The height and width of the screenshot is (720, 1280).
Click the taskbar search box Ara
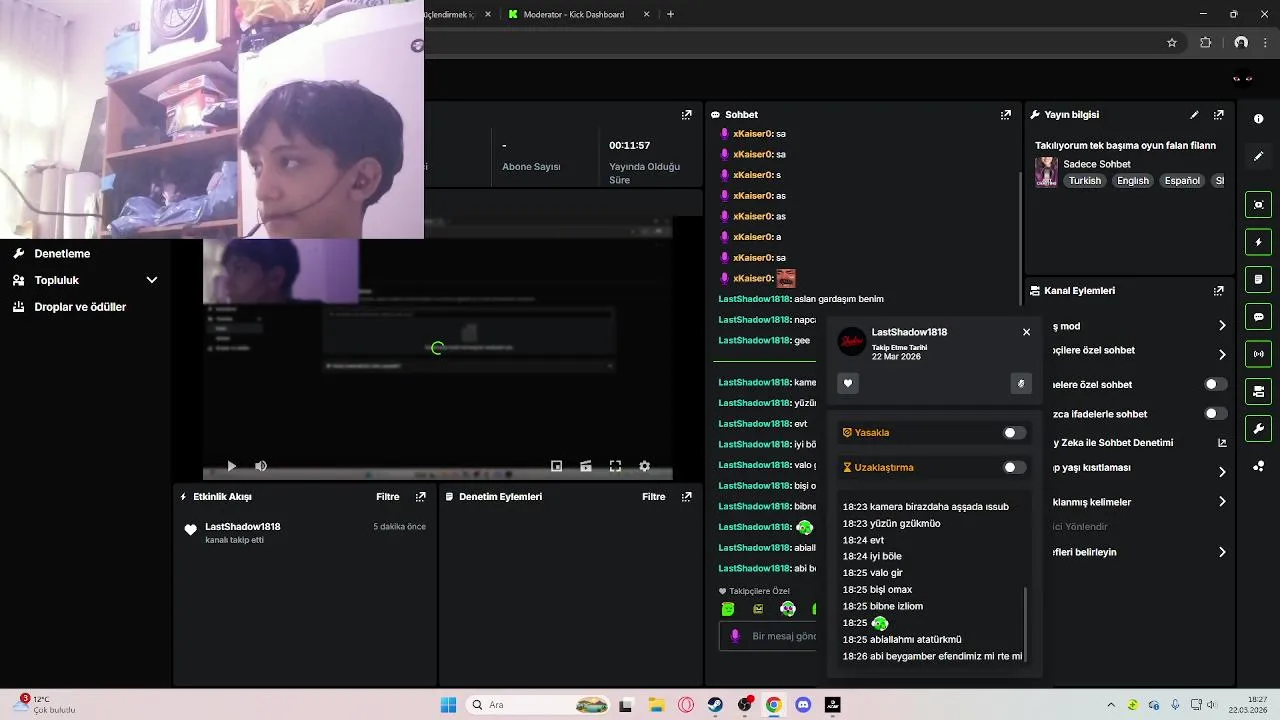pyautogui.click(x=537, y=705)
